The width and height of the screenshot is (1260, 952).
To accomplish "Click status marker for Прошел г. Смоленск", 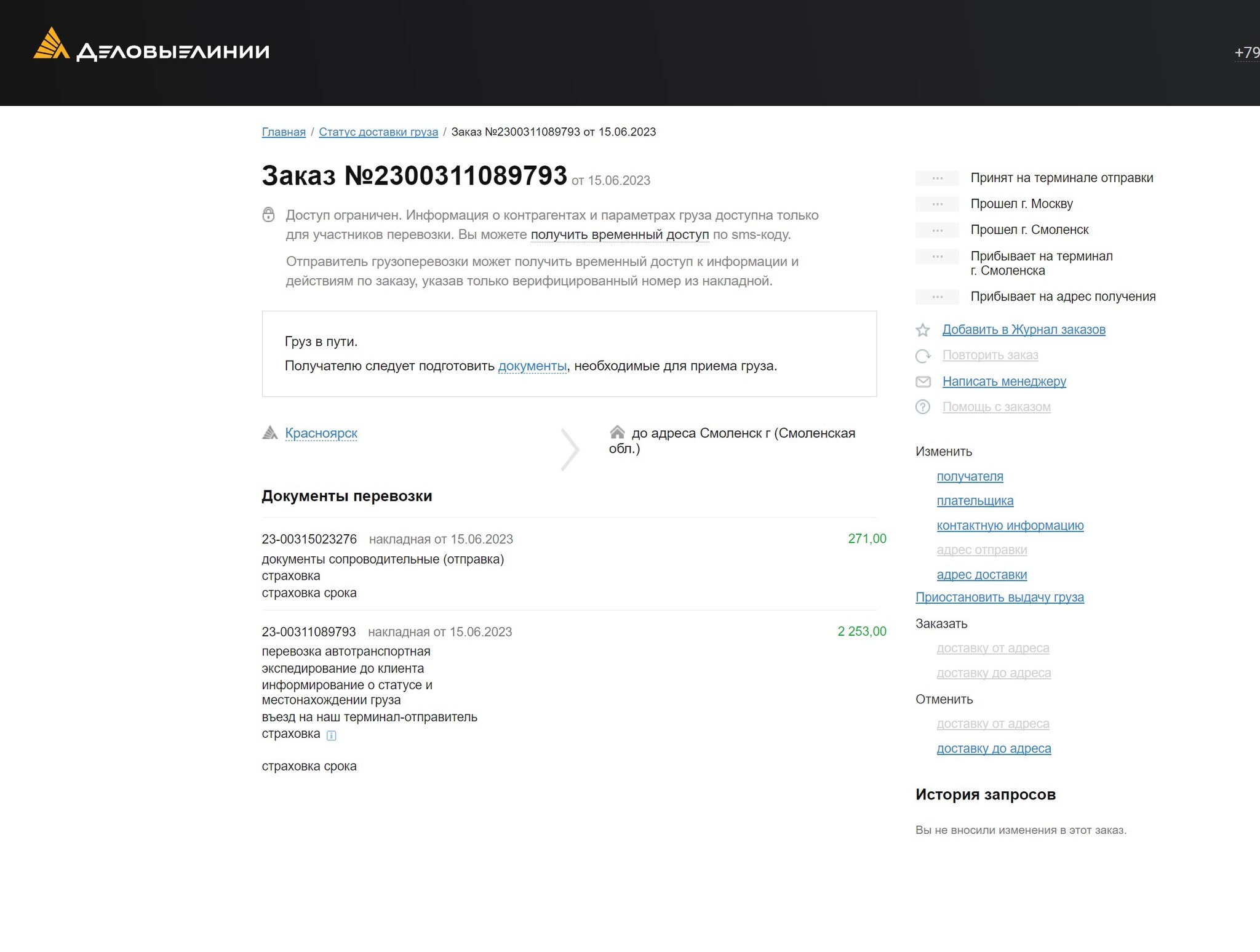I will click(937, 230).
